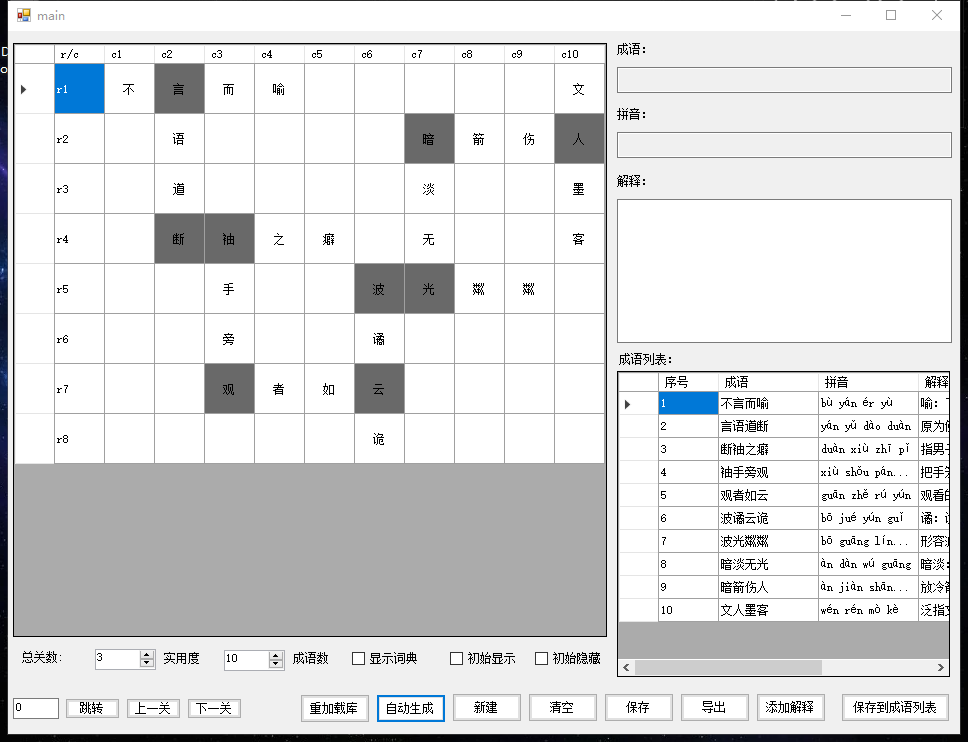This screenshot has height=742, width=968.
Task: Increase the 实用度 spinner value
Action: tap(276, 654)
